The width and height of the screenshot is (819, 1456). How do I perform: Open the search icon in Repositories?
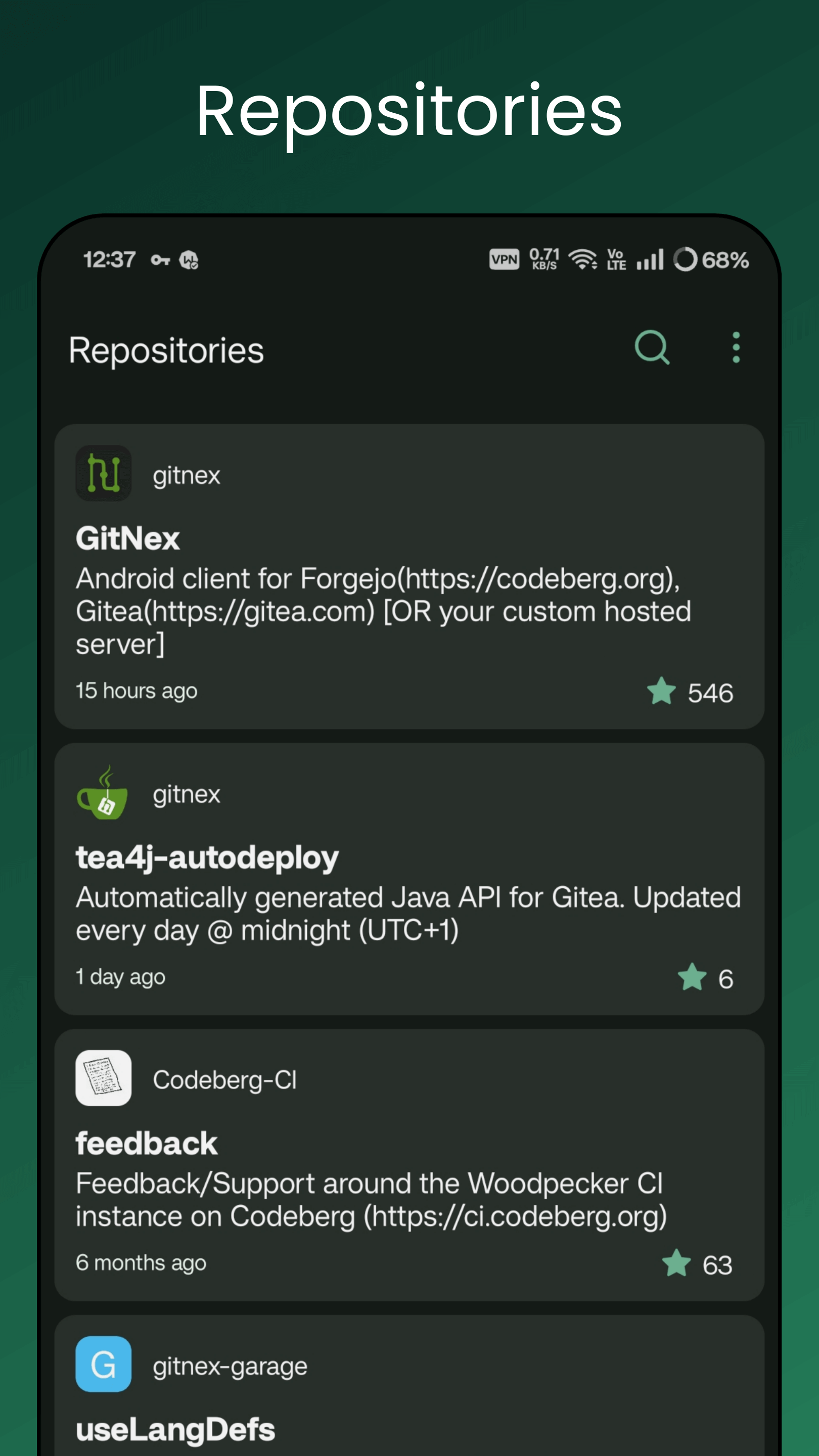652,348
